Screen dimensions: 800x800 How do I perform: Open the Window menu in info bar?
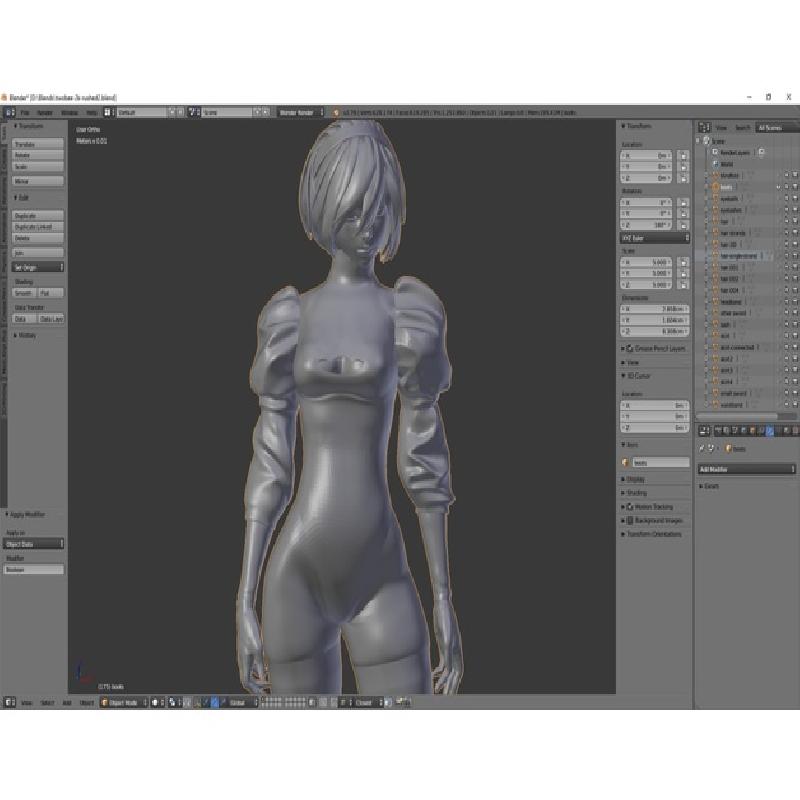click(69, 112)
